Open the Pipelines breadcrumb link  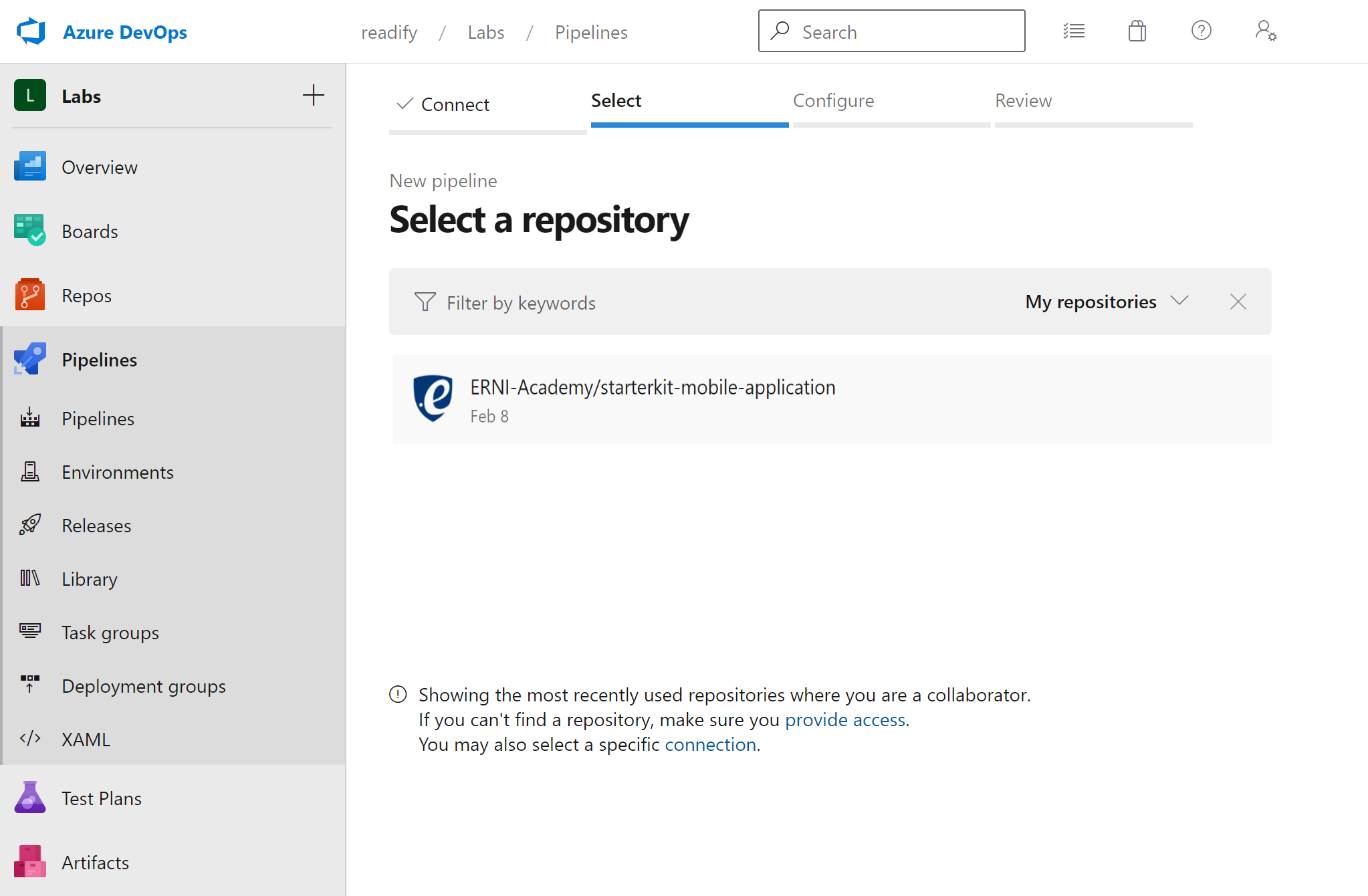pyautogui.click(x=591, y=32)
